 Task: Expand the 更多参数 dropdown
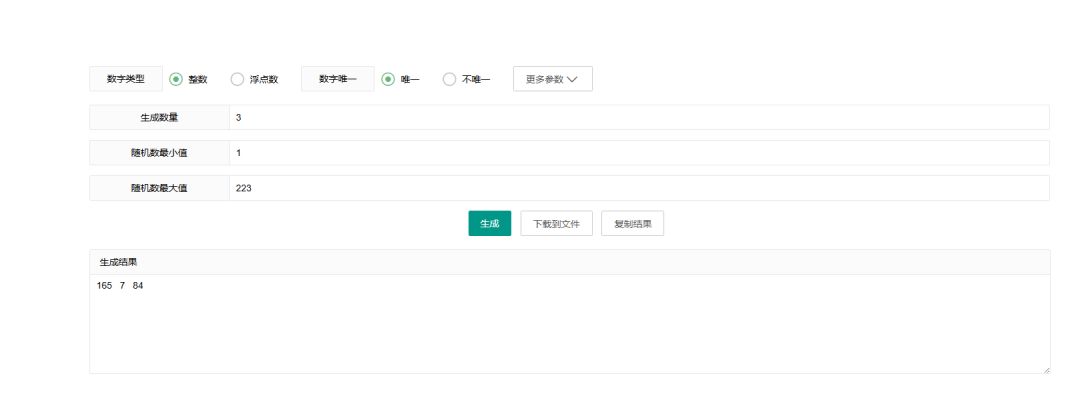[x=552, y=79]
